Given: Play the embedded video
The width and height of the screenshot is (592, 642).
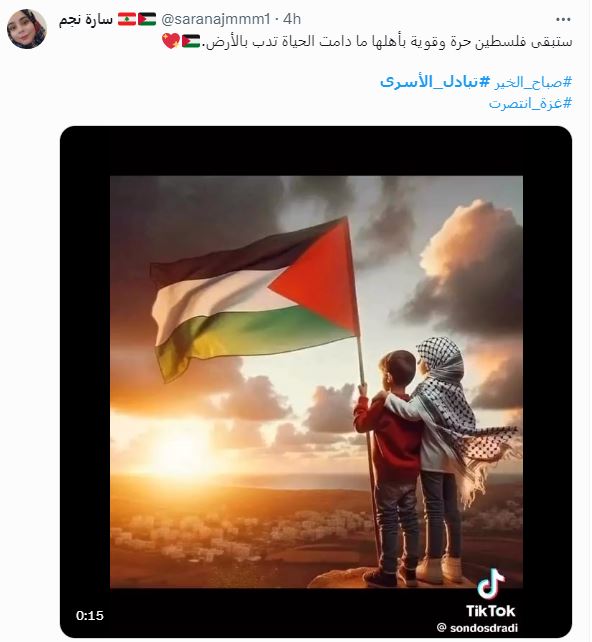Looking at the screenshot, I should [x=316, y=382].
